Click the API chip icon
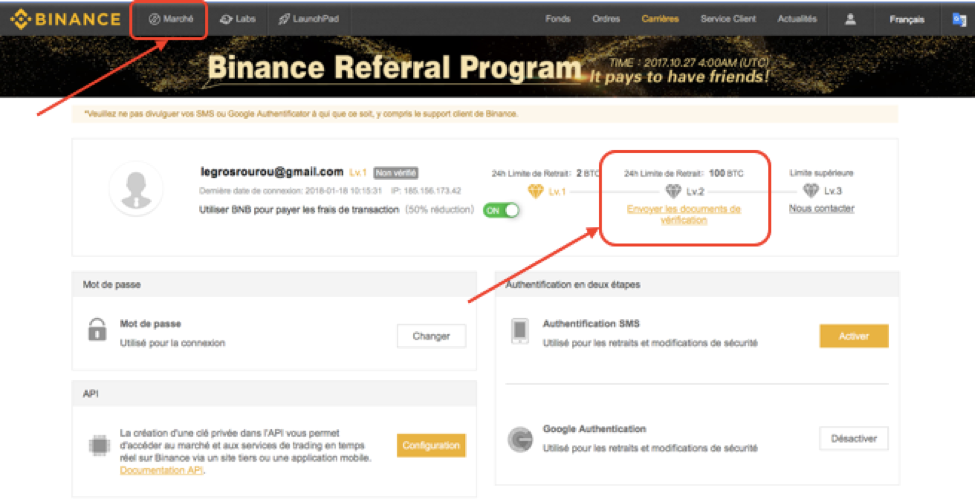 (x=99, y=445)
